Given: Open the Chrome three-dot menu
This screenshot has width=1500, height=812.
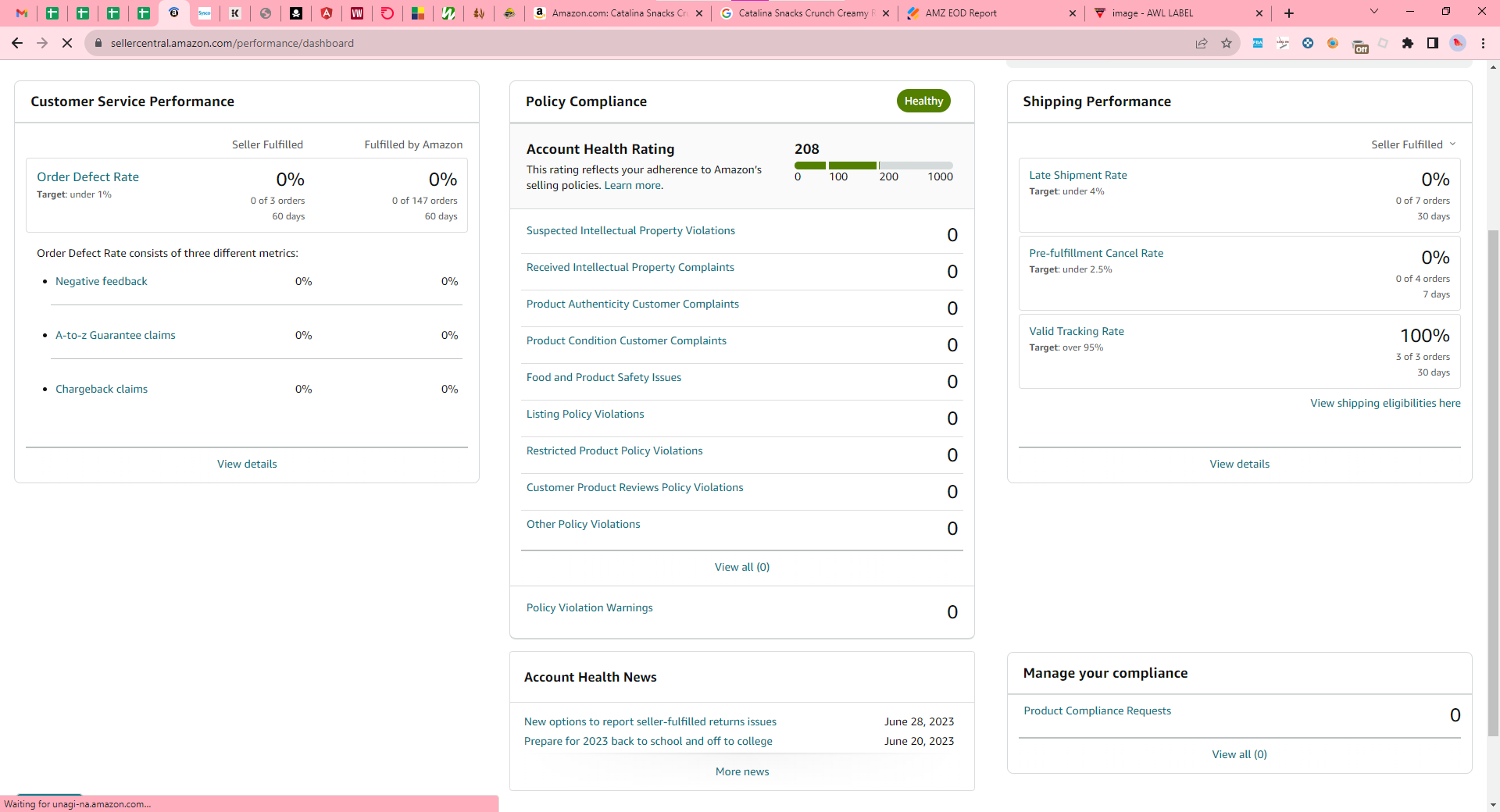Looking at the screenshot, I should 1483,43.
